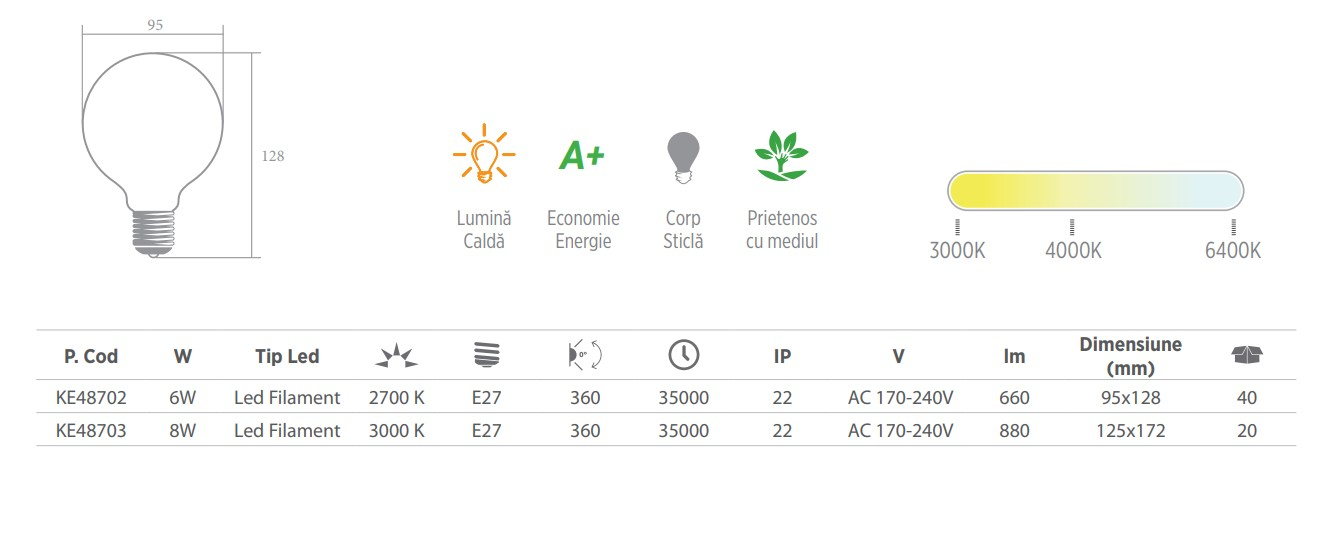This screenshot has height=534, width=1342.
Task: Click the 3000K marker on color scale
Action: click(957, 241)
